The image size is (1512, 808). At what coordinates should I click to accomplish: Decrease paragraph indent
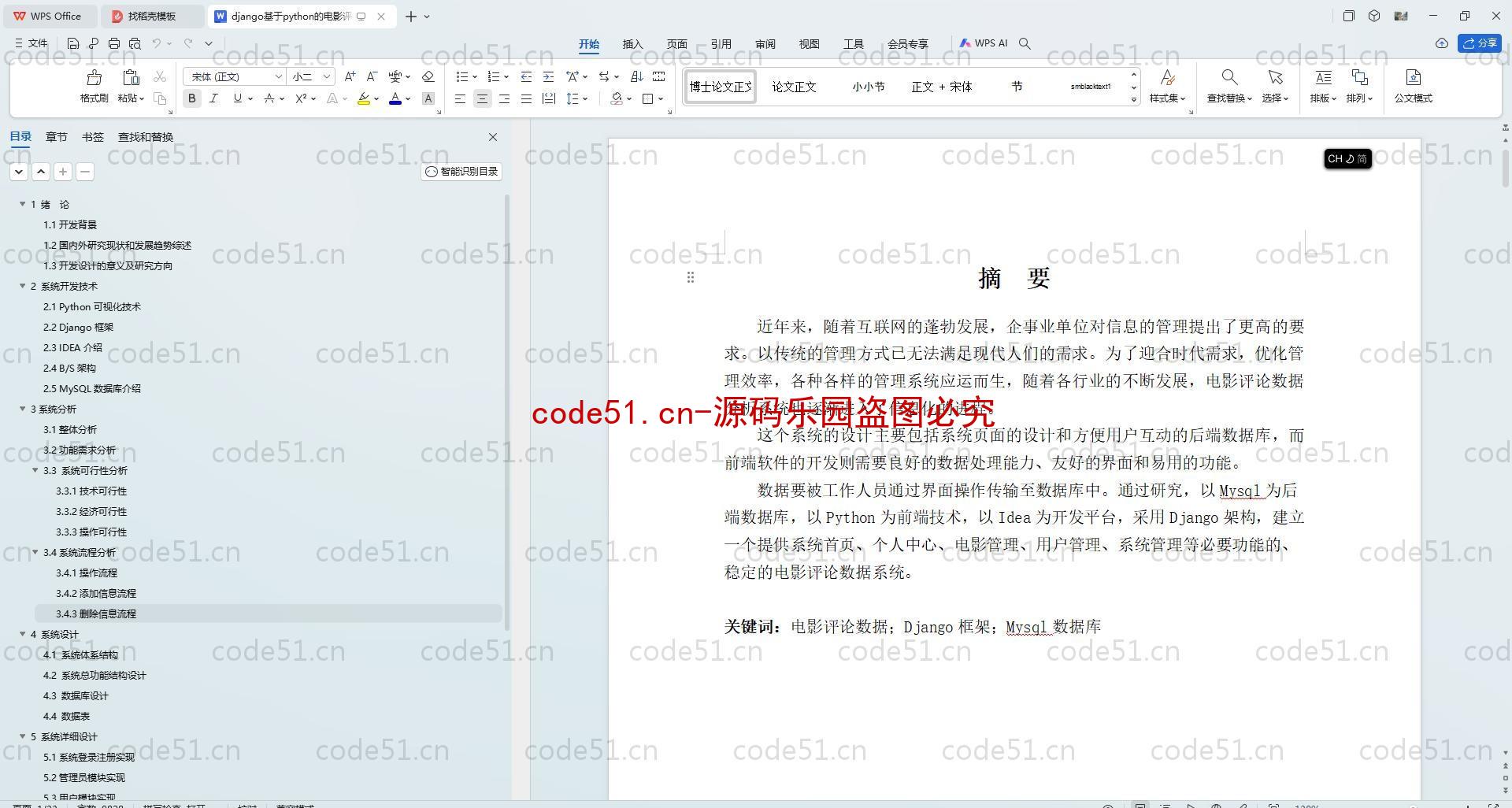coord(526,76)
